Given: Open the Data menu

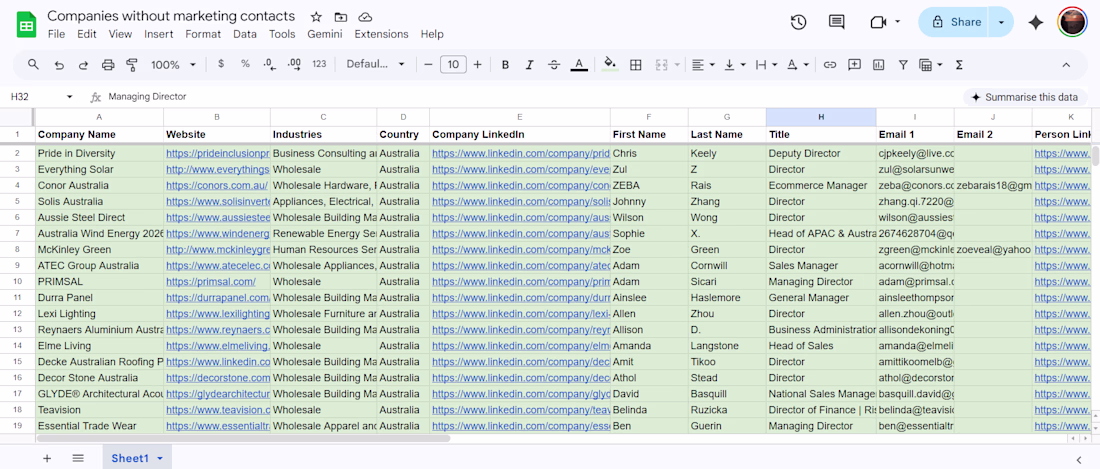Looking at the screenshot, I should 245,34.
